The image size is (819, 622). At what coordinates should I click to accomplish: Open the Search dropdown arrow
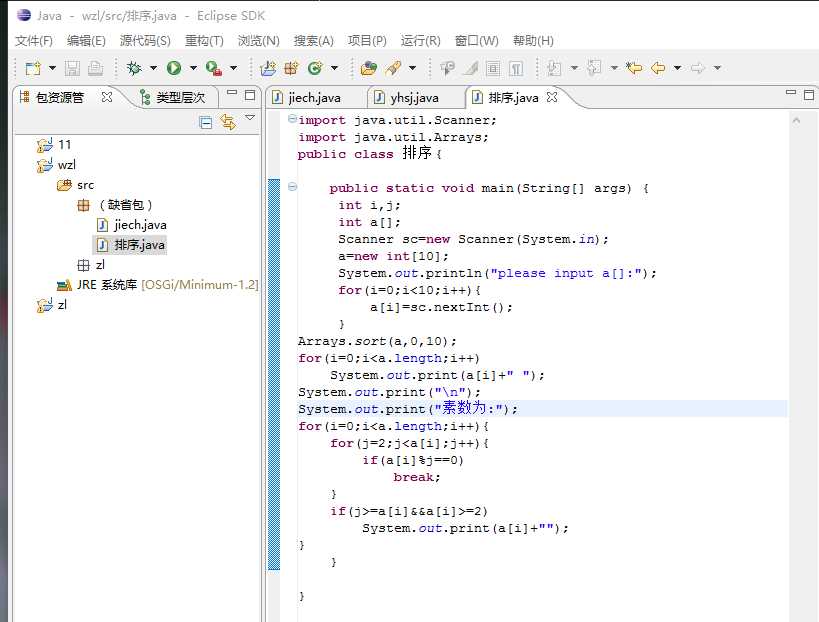point(412,68)
